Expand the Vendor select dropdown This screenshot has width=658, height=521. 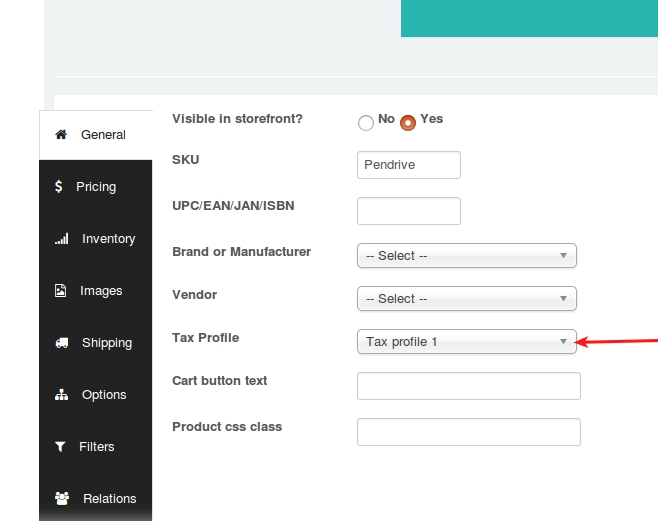(467, 299)
